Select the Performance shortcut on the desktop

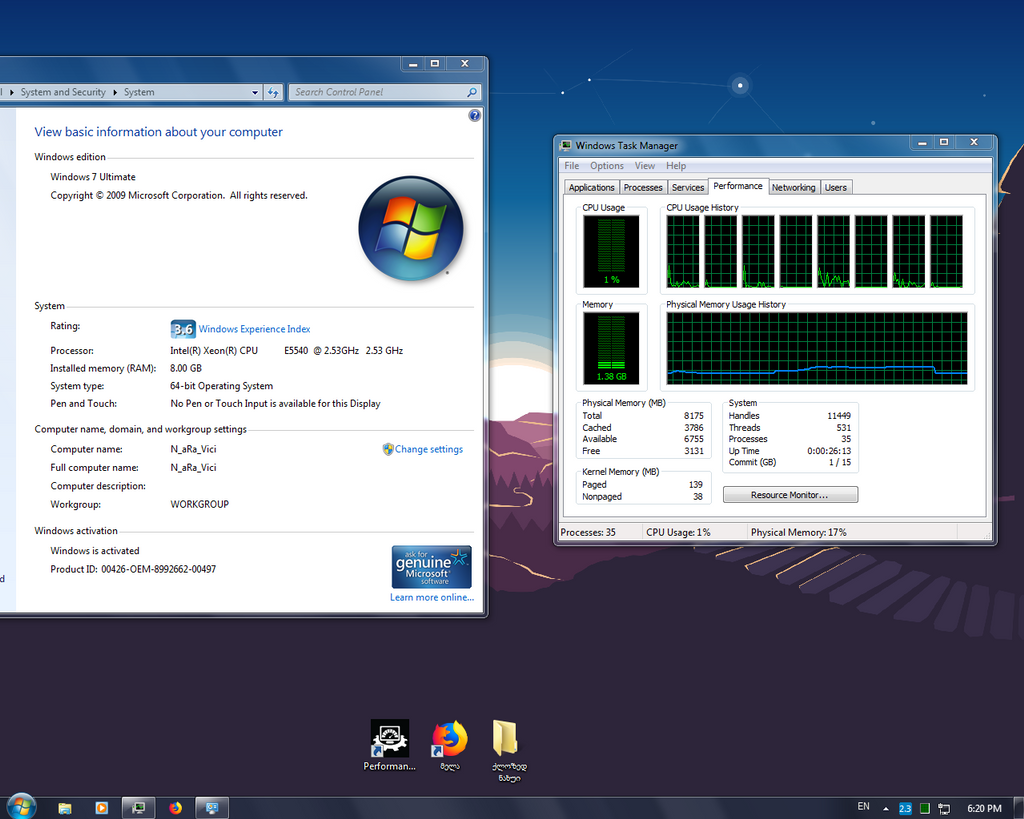pyautogui.click(x=389, y=745)
